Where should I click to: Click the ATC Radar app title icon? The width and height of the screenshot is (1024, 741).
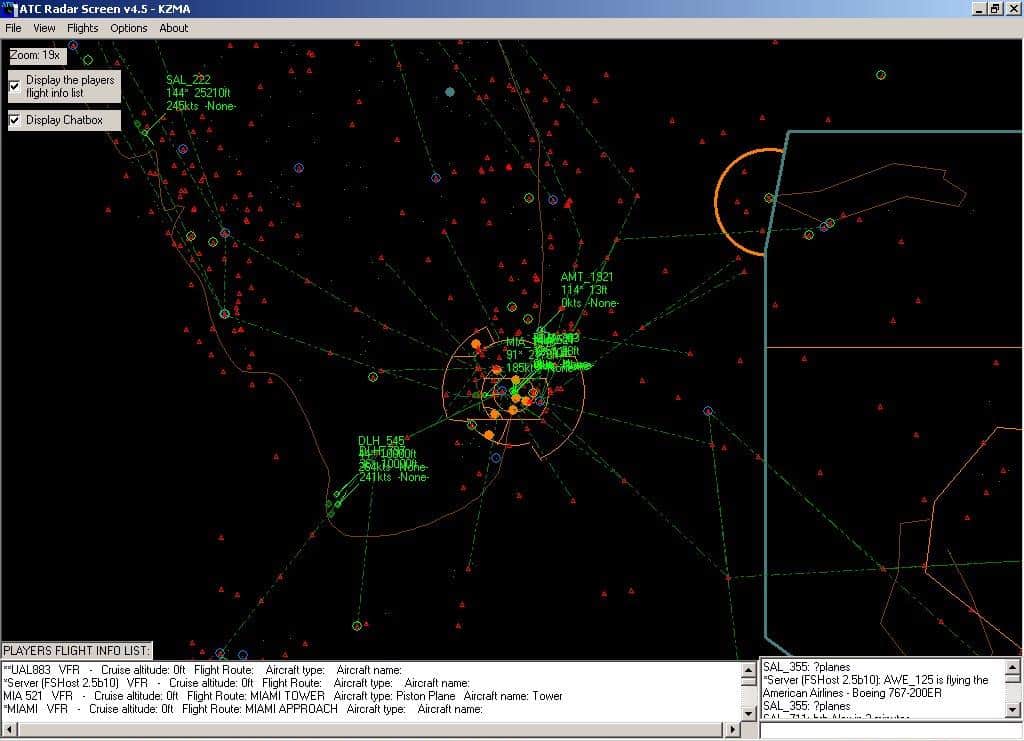pyautogui.click(x=10, y=9)
